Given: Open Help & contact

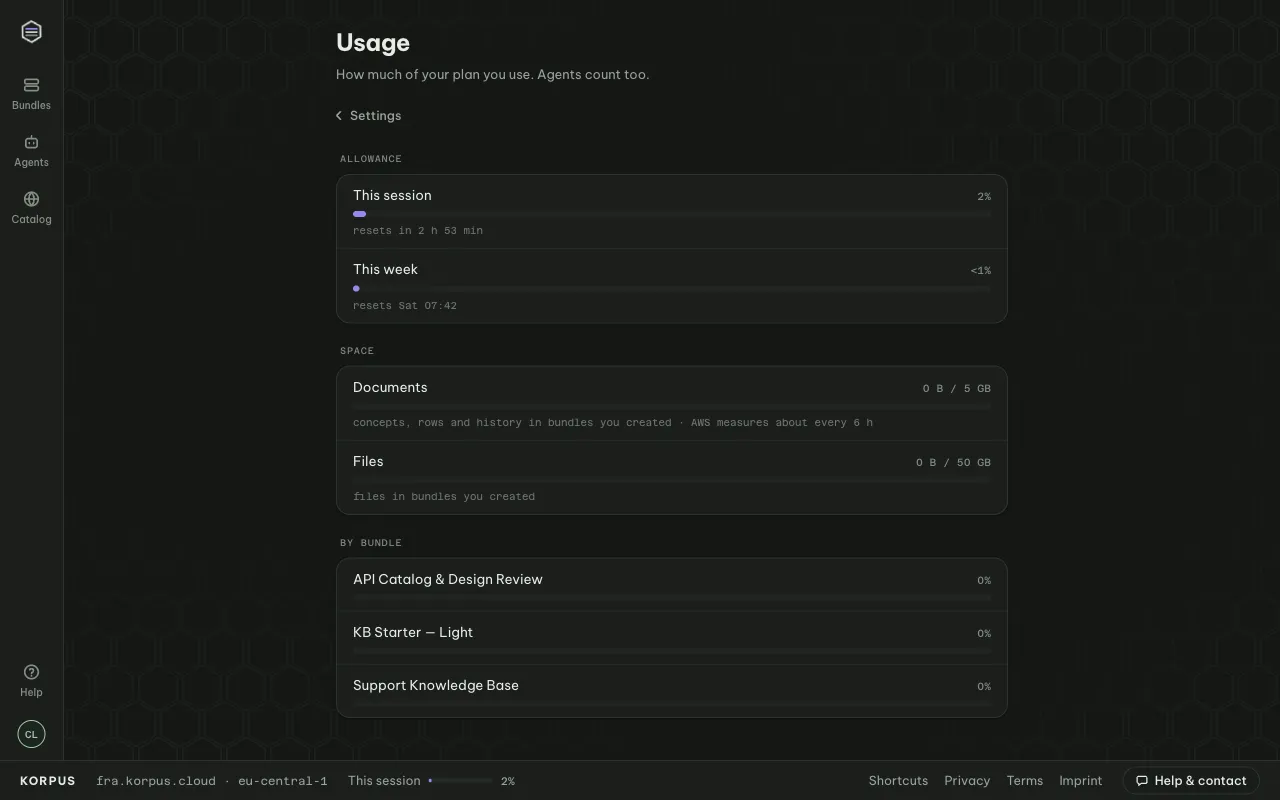Looking at the screenshot, I should pyautogui.click(x=1191, y=781).
